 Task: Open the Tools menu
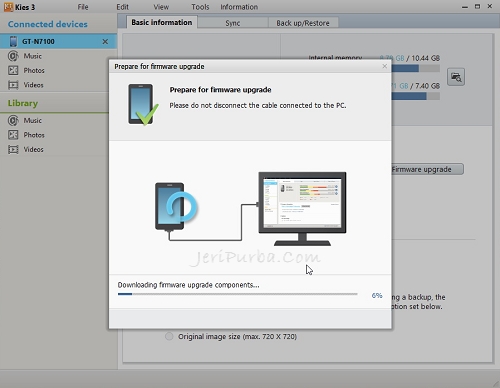200,7
